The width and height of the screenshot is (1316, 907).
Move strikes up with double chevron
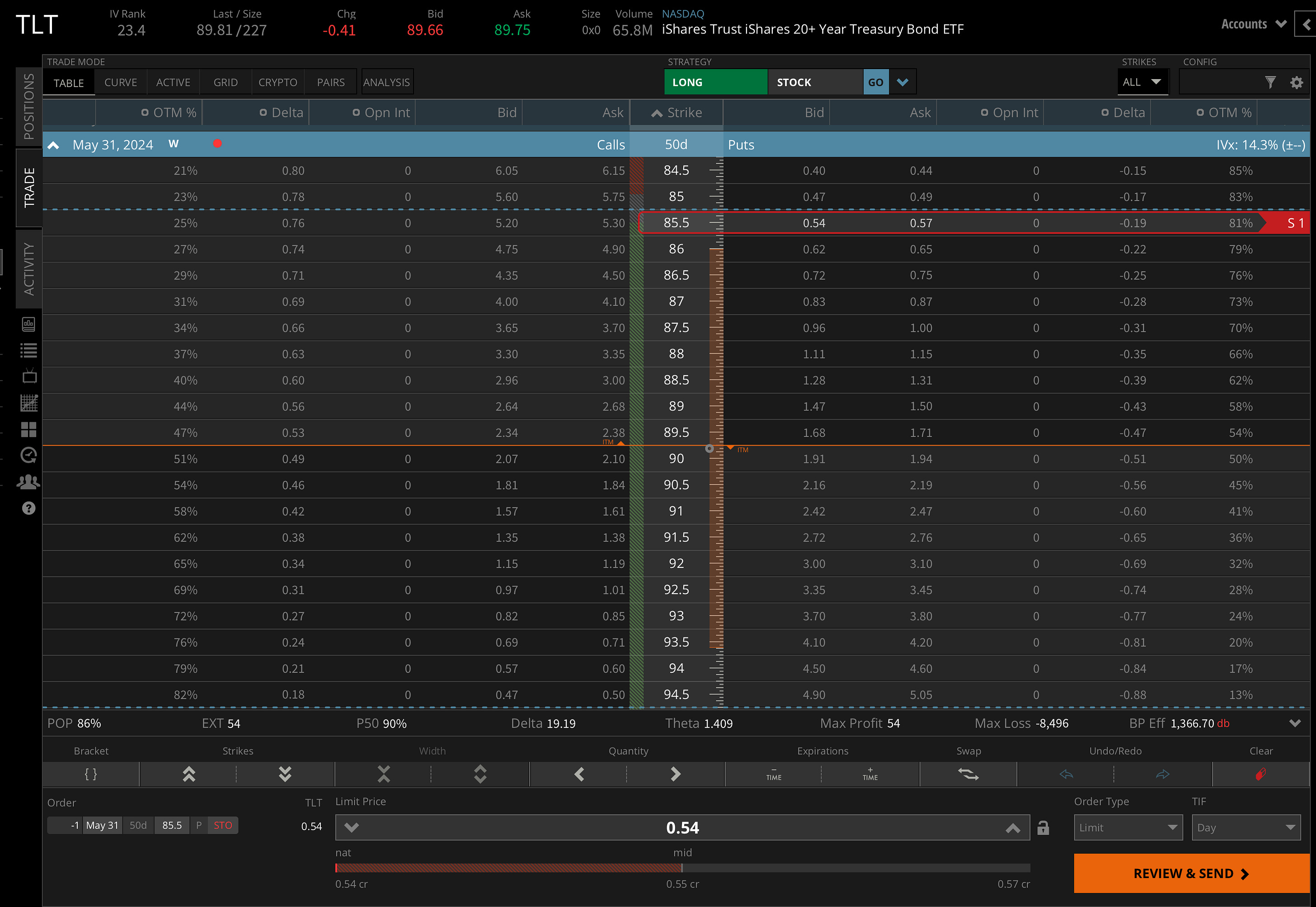coord(188,774)
